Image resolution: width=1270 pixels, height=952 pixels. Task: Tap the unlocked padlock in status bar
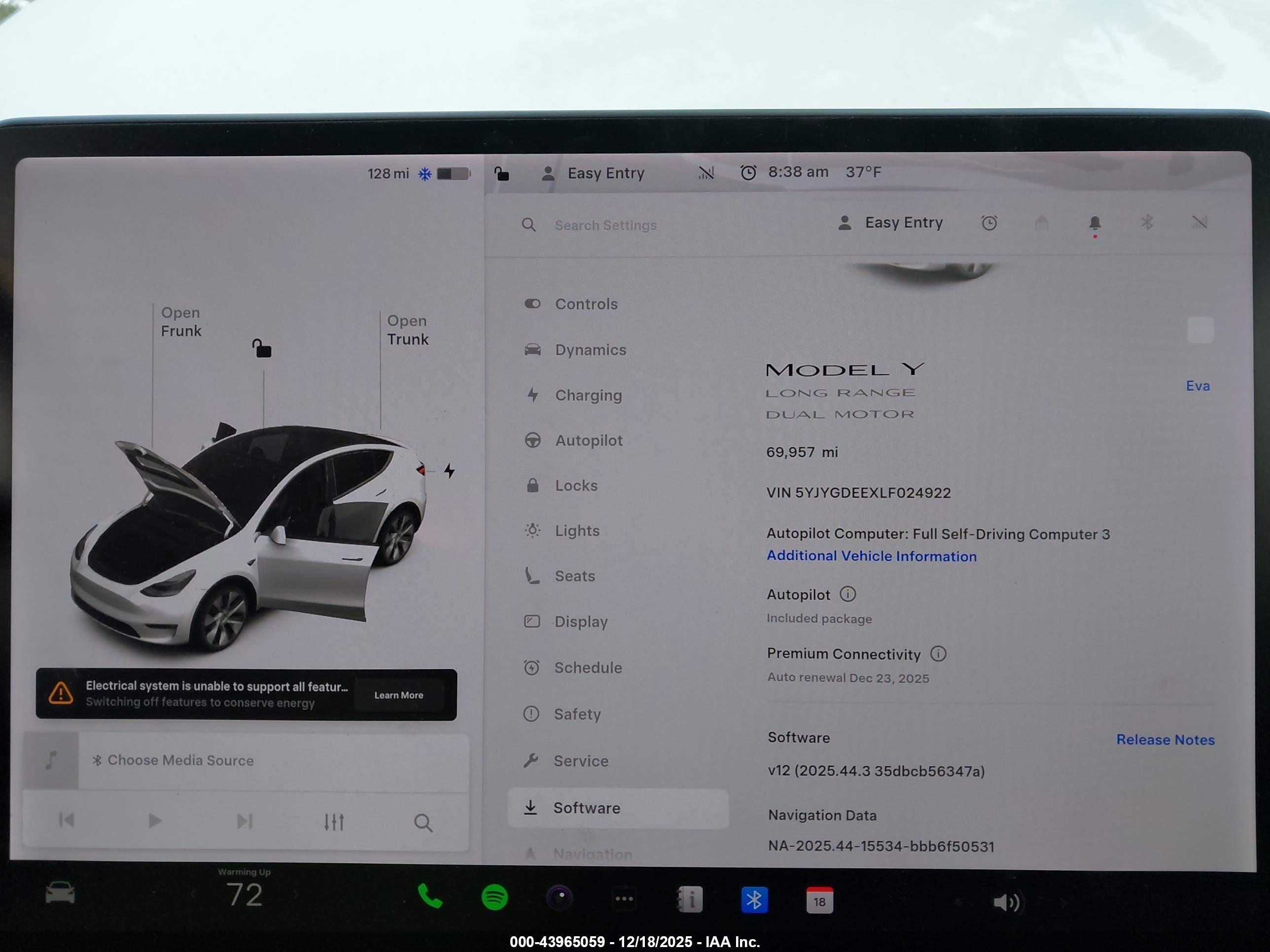(502, 173)
